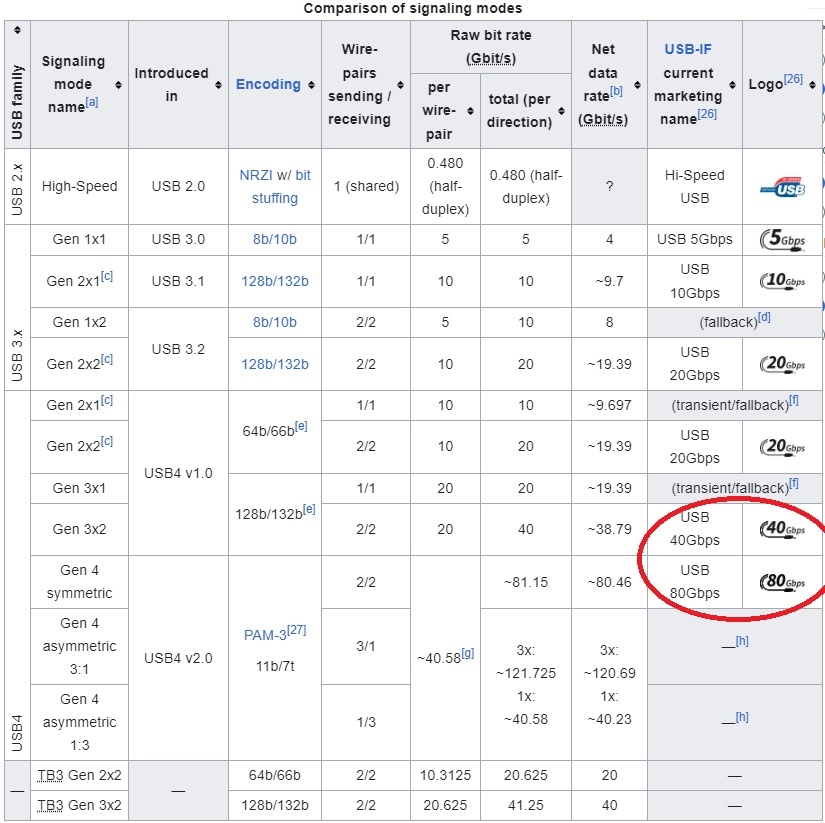The image size is (825, 823).
Task: Open the Encoding header link
Action: click(268, 84)
